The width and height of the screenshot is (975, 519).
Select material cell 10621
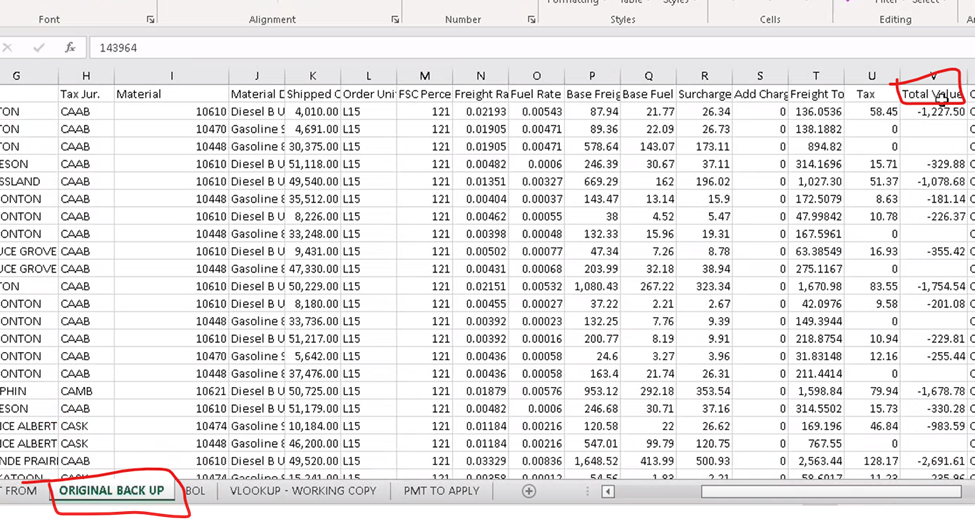(172, 391)
